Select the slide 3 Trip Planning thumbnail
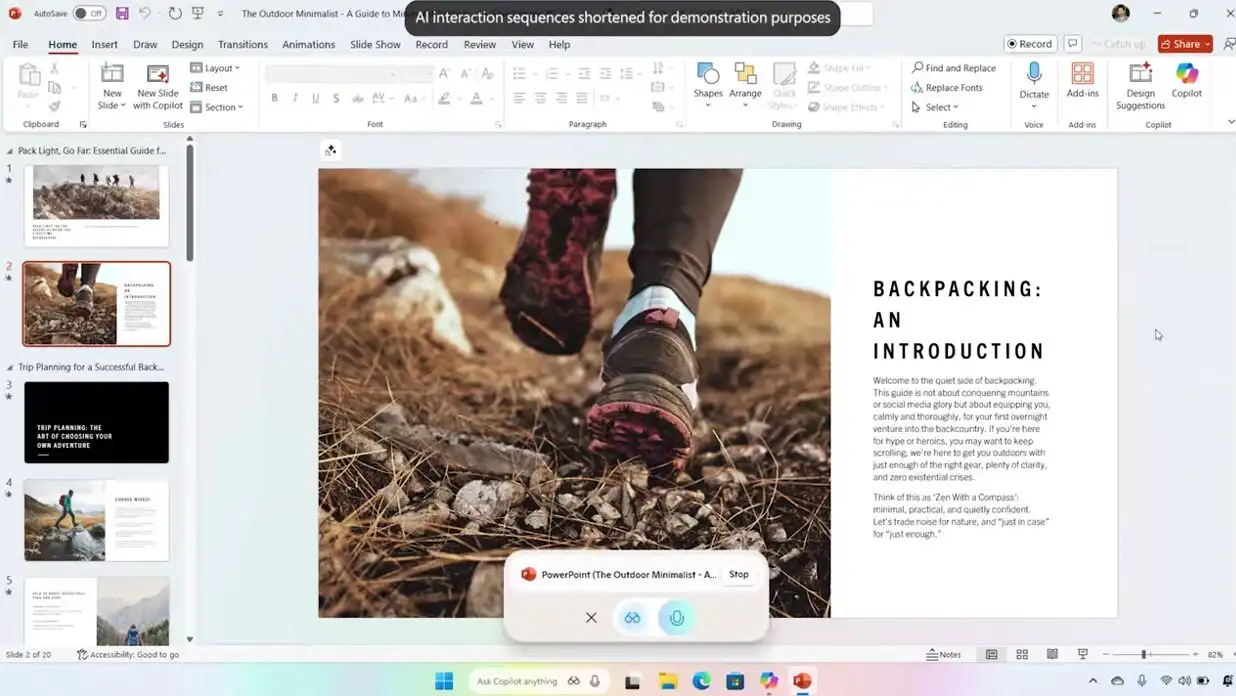 point(96,422)
